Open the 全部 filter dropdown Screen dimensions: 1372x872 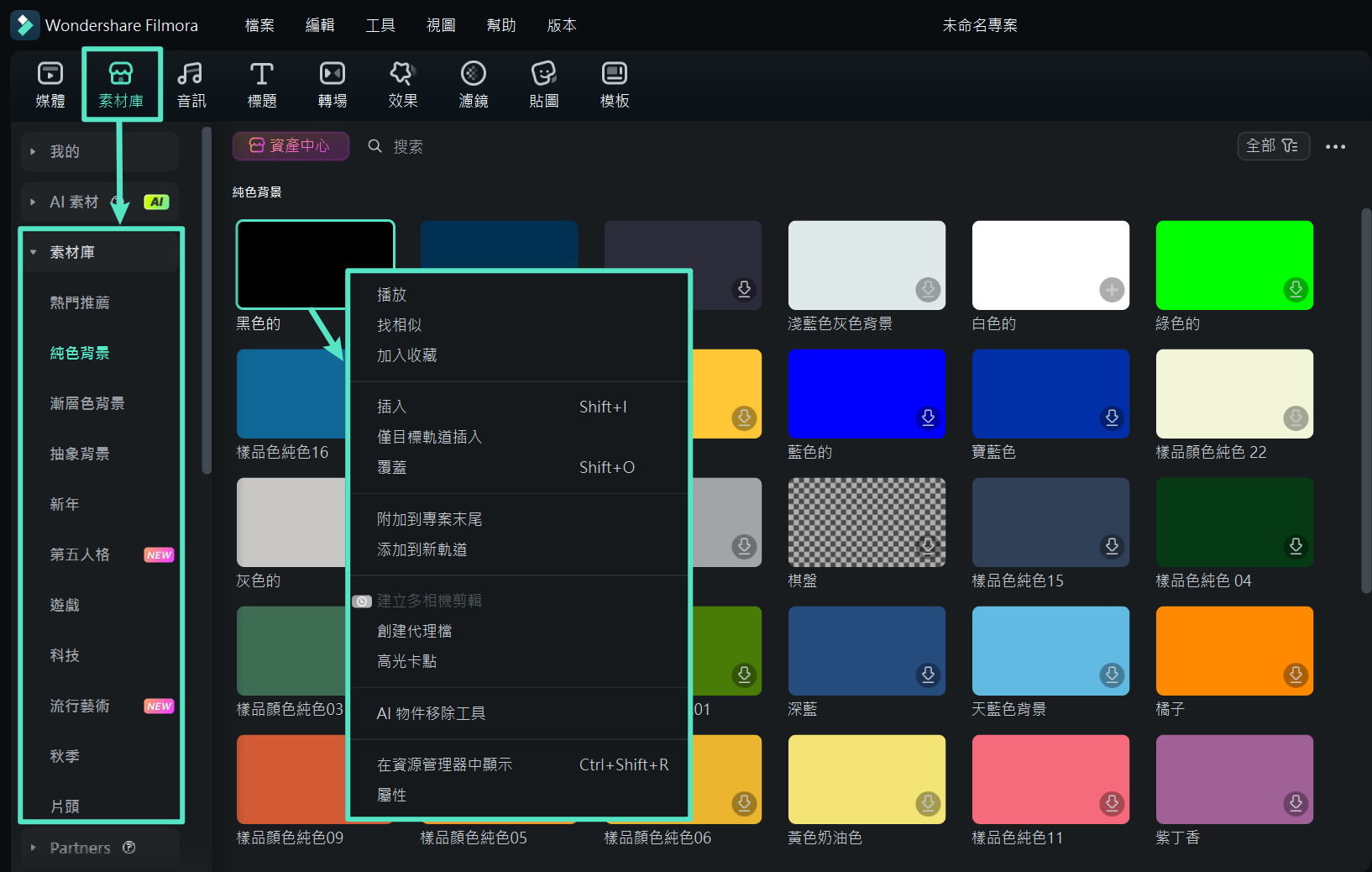1273,146
